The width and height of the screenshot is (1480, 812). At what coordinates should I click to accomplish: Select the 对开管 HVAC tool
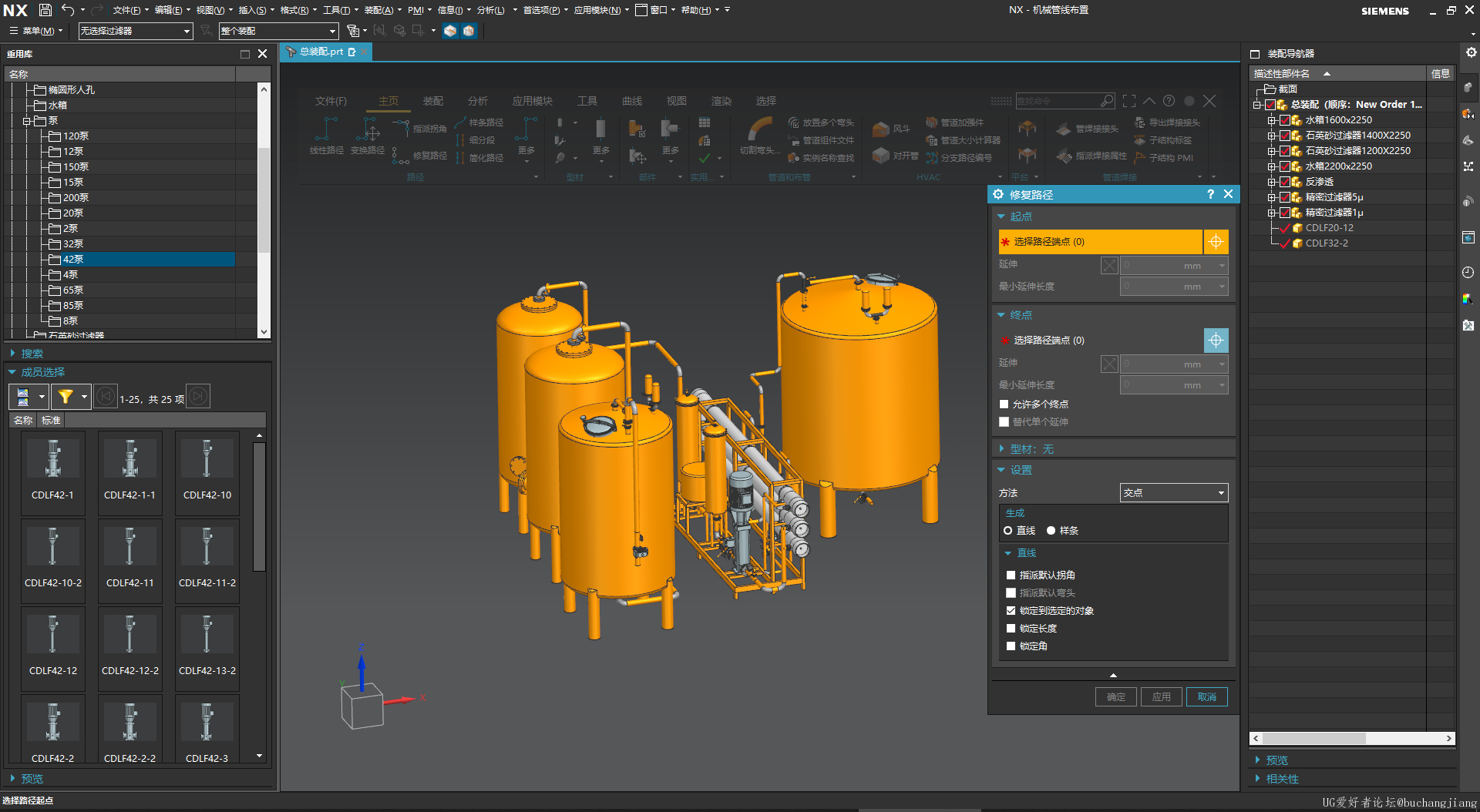[896, 156]
